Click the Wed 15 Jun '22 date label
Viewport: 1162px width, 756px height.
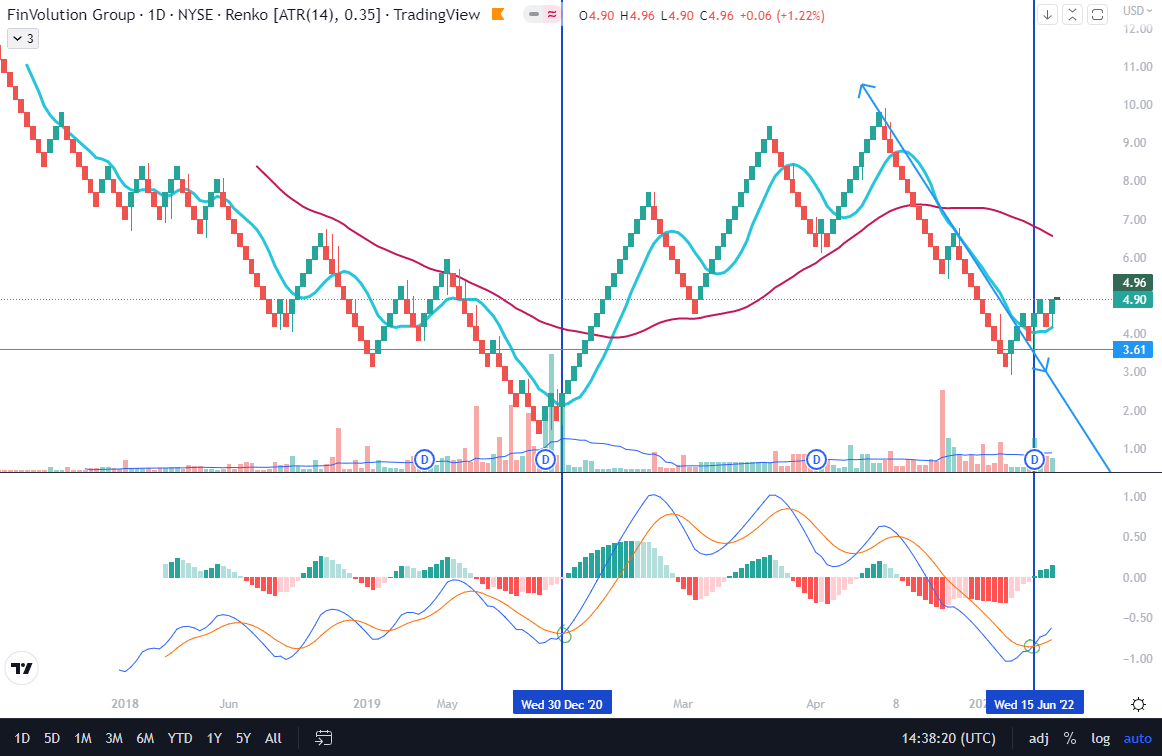pos(1034,704)
